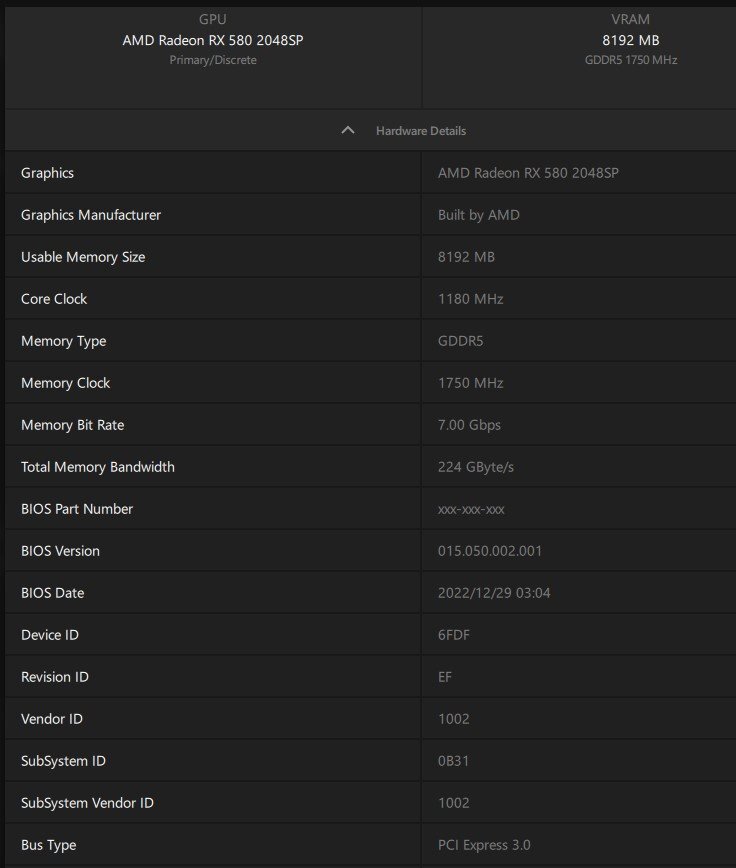Click SubSystem Vendor ID value 1002
736x868 pixels.
pos(454,804)
